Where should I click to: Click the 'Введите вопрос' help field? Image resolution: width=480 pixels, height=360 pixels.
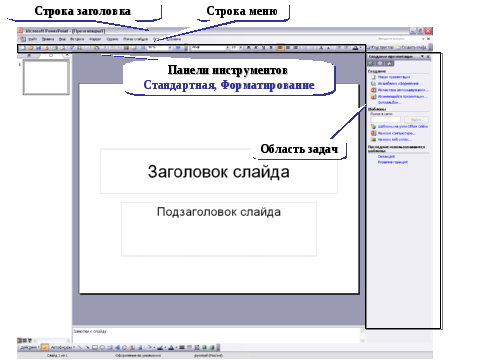400,39
